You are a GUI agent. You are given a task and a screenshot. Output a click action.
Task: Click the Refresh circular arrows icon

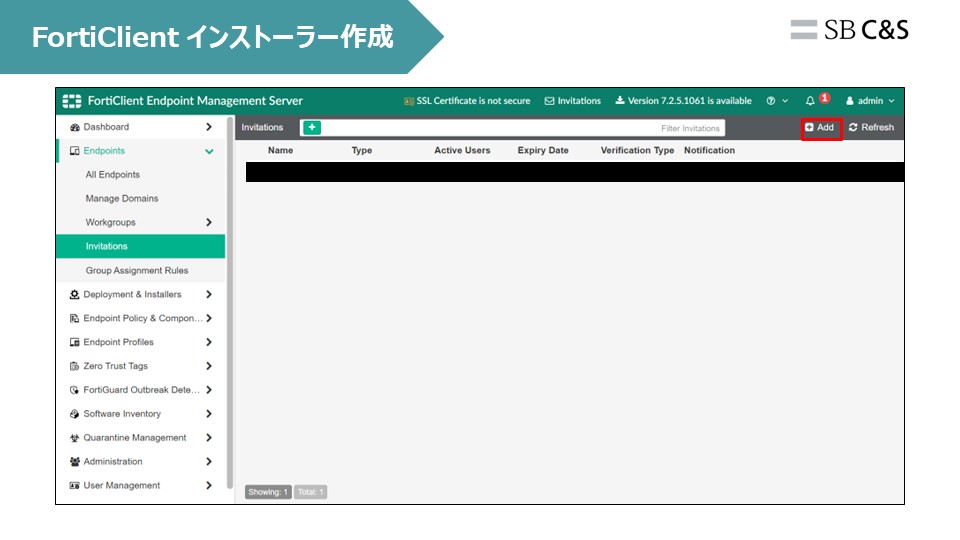click(x=853, y=127)
